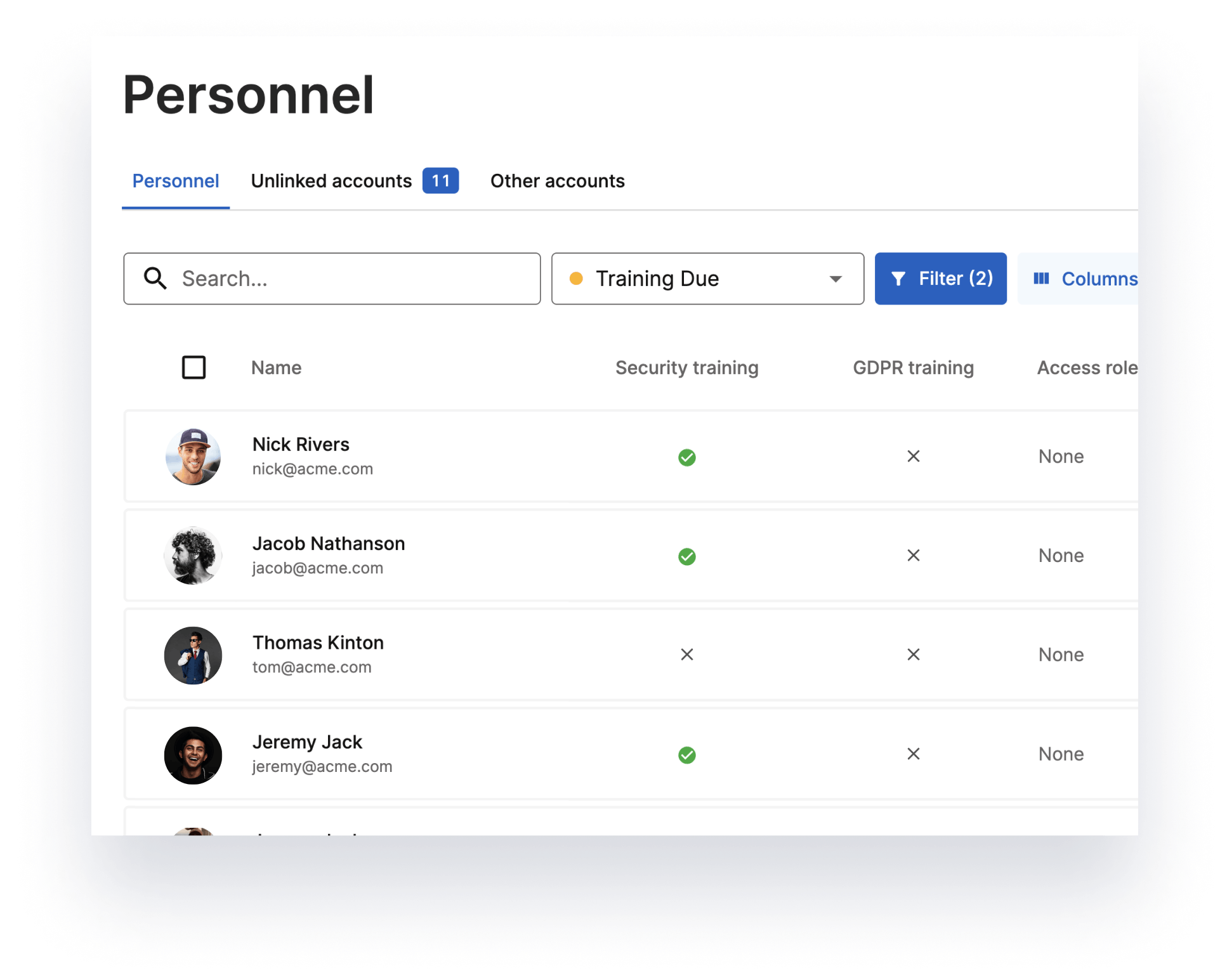Click Nick Rivers' profile avatar

coord(194,457)
